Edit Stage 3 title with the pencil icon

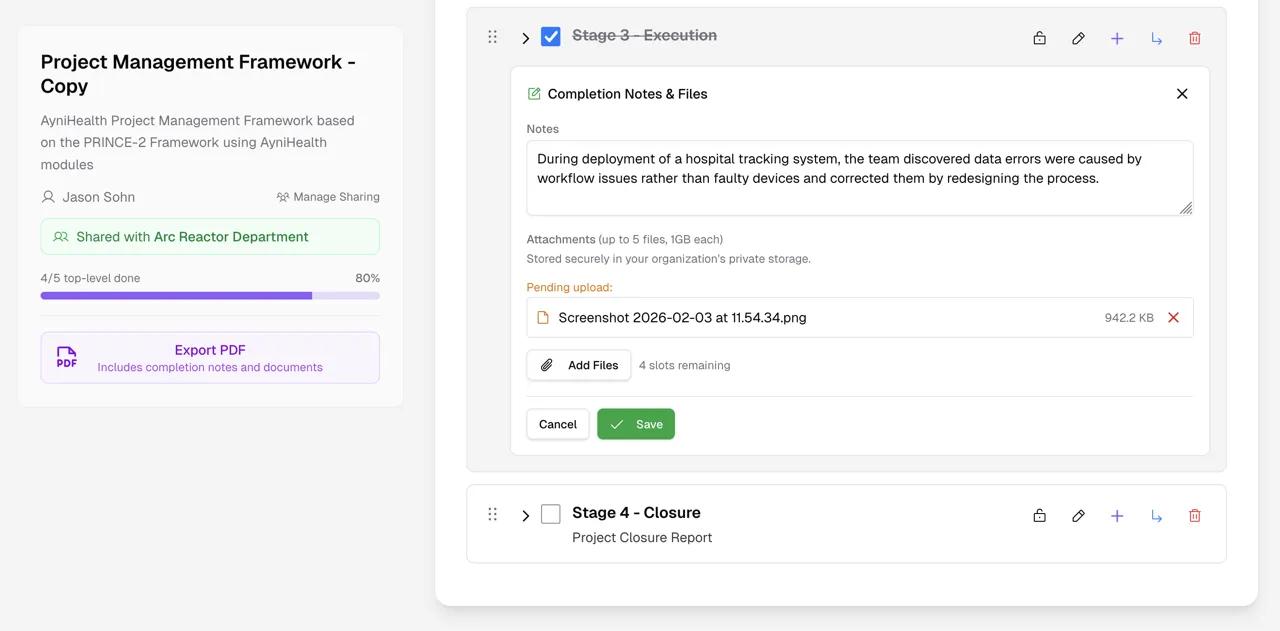pos(1078,37)
